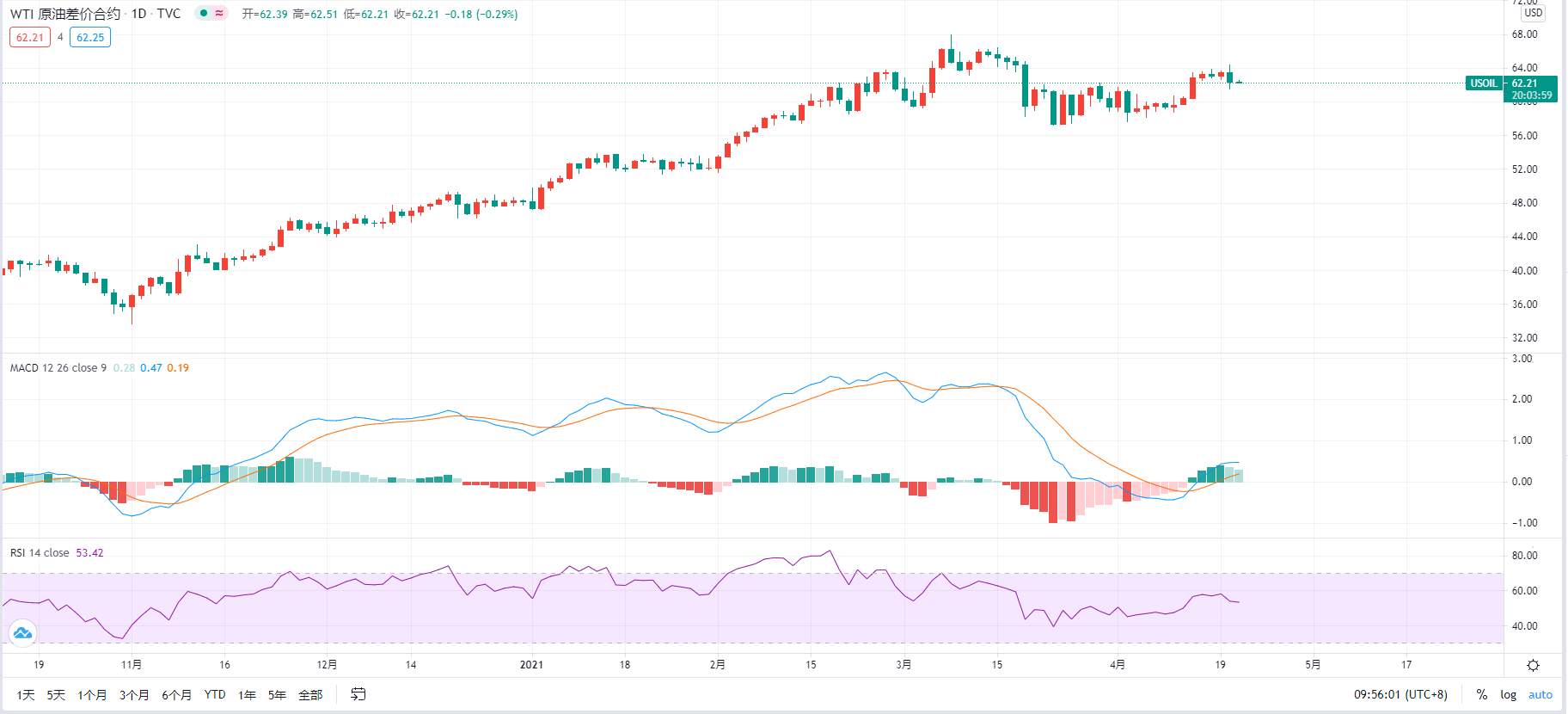The width and height of the screenshot is (1568, 714).
Task: Click the MACD histogram value 0.28
Action: pyautogui.click(x=124, y=367)
